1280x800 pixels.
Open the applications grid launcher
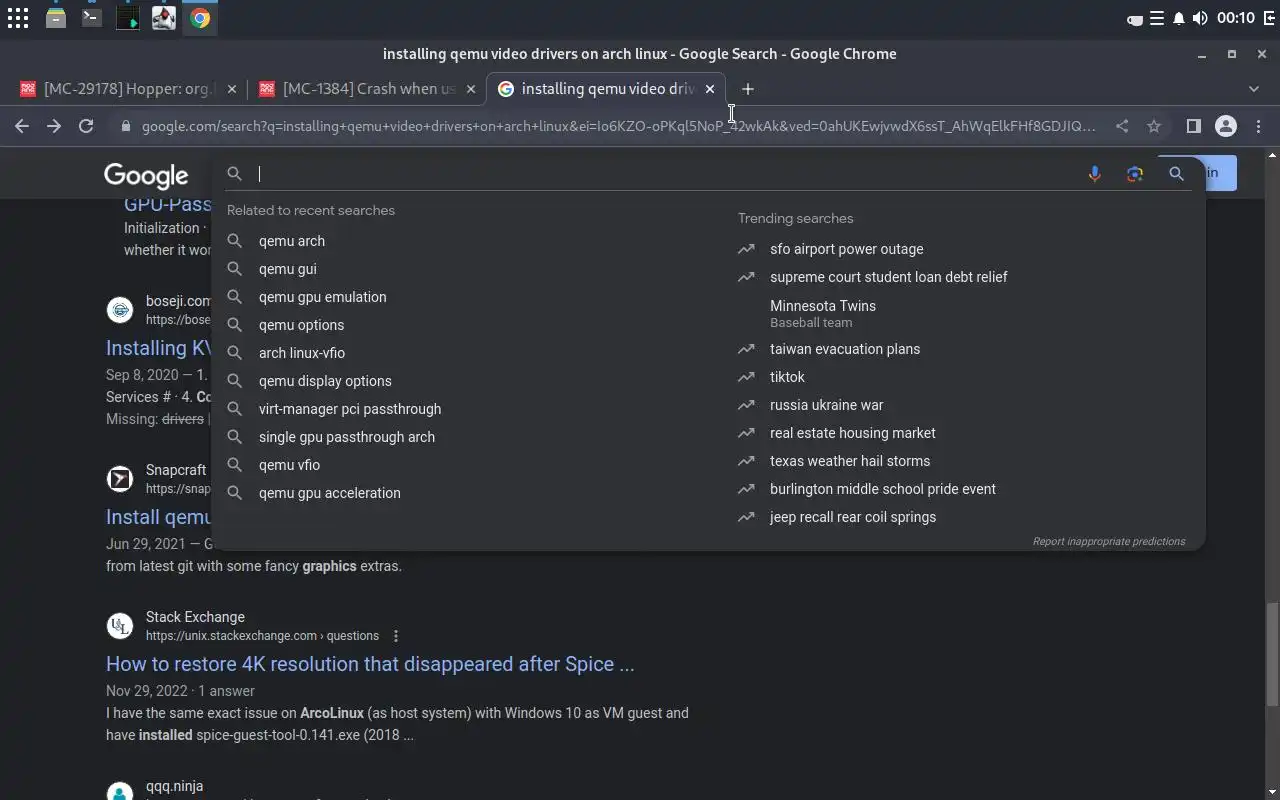pyautogui.click(x=18, y=18)
